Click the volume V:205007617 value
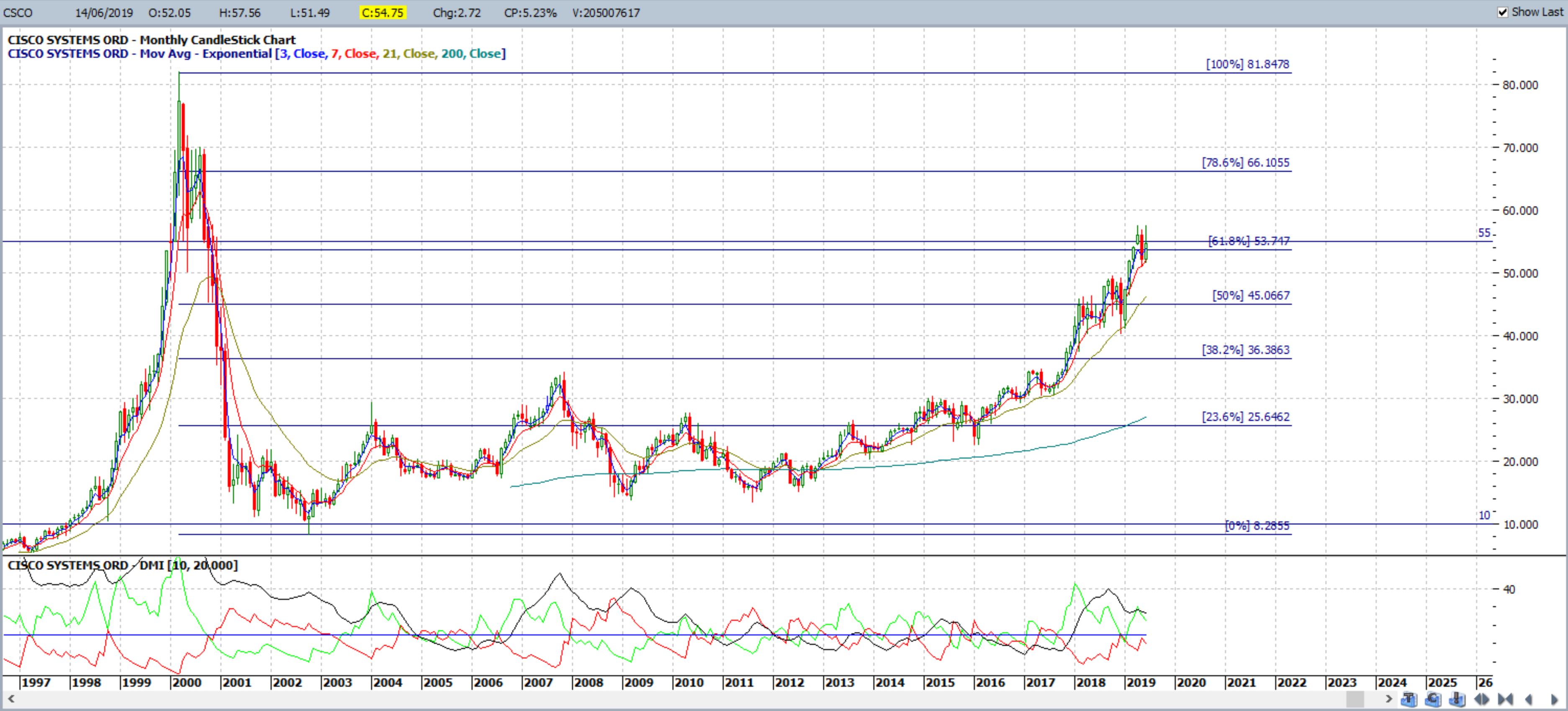This screenshot has height=711, width=1568. (x=606, y=13)
